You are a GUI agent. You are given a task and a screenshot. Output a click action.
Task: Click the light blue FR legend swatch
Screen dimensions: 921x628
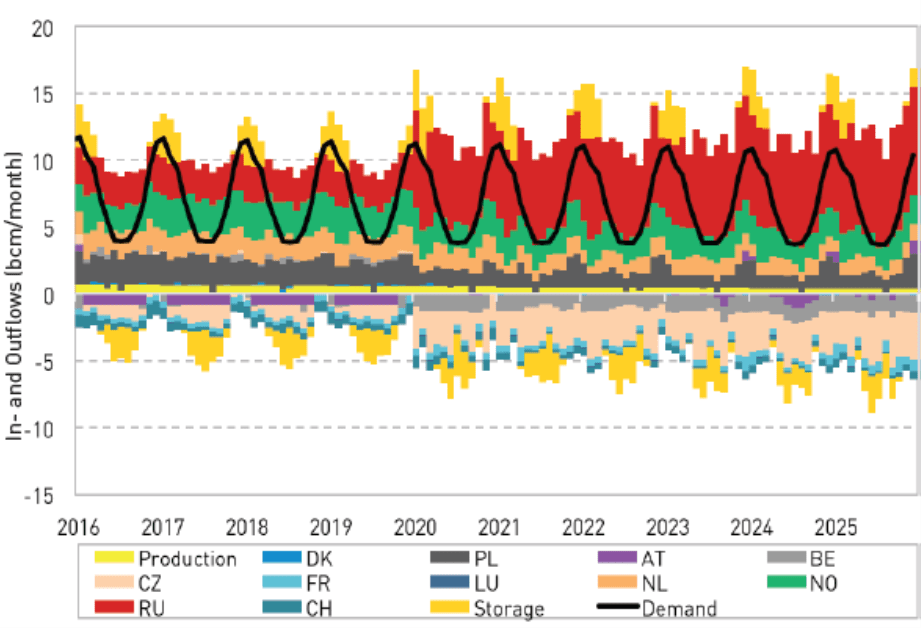tap(281, 582)
